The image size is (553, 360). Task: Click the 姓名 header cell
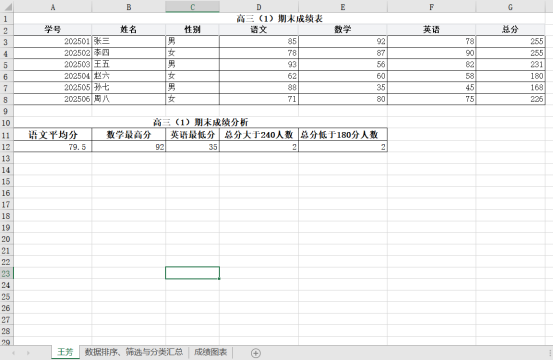pyautogui.click(x=129, y=30)
